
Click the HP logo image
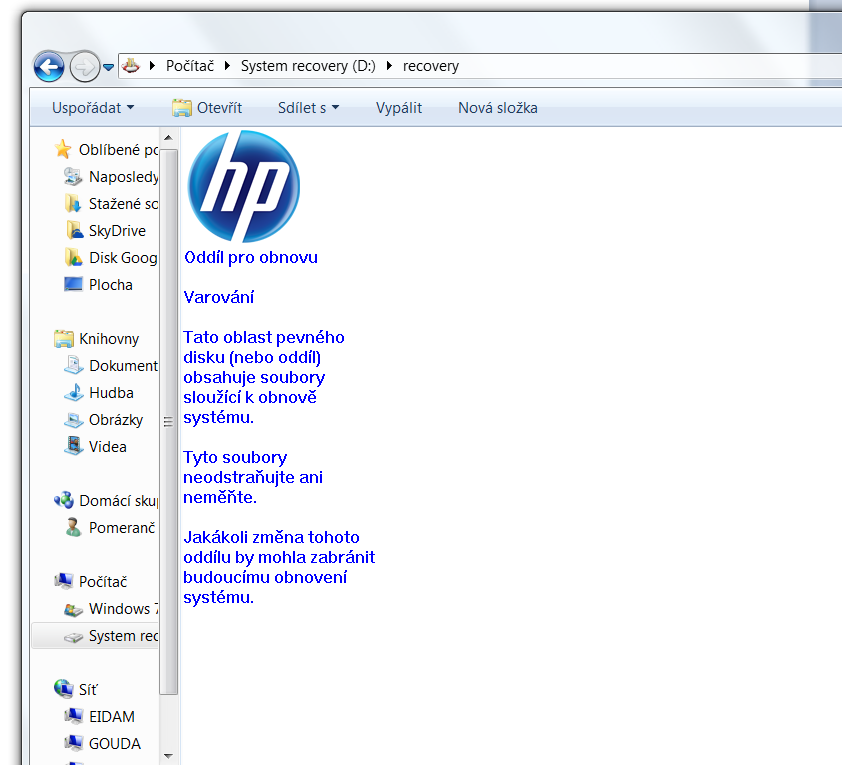(x=243, y=186)
